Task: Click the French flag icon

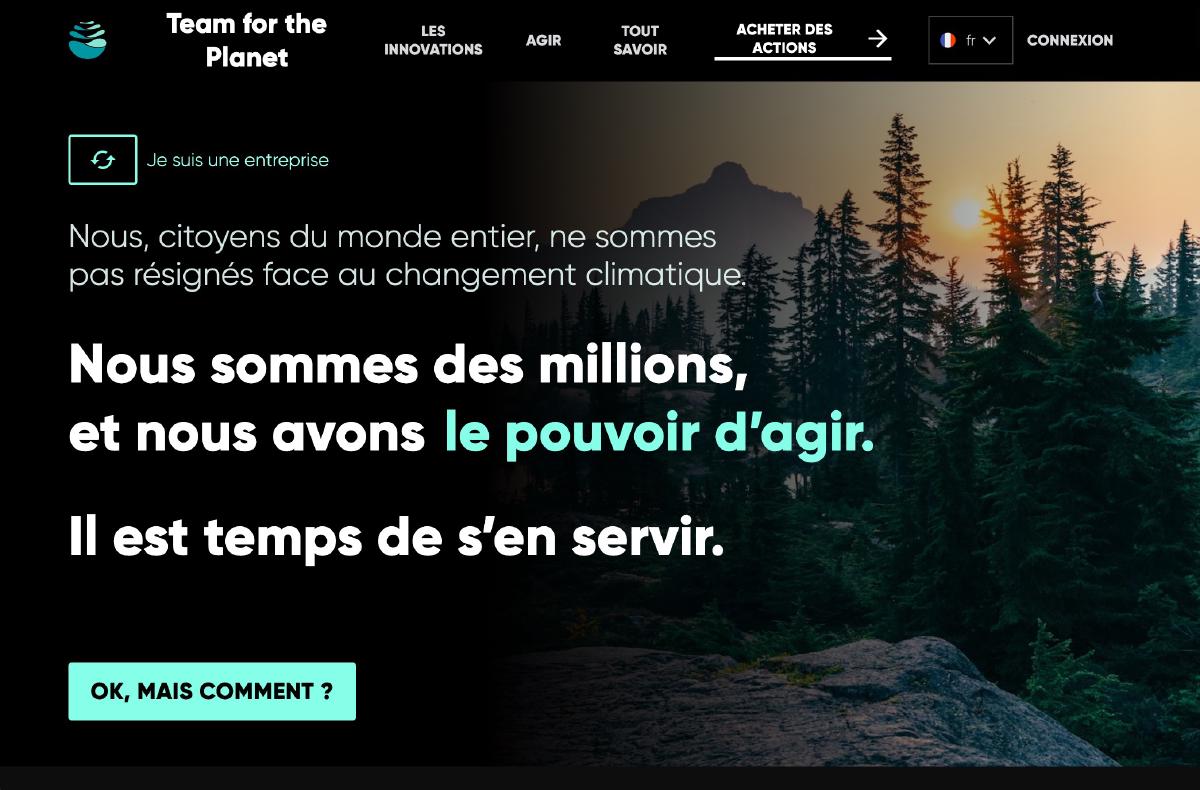Action: click(x=947, y=40)
